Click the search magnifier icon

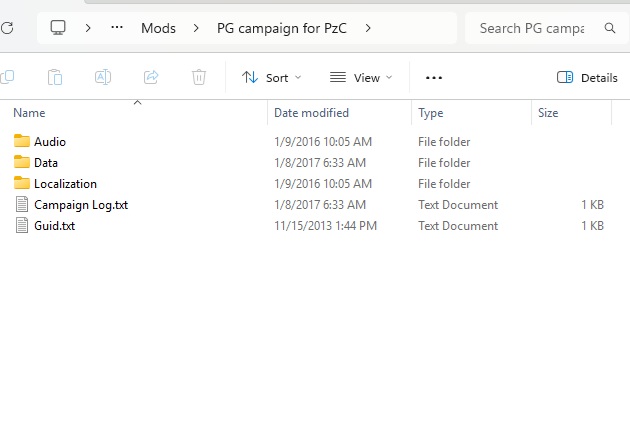[610, 28]
